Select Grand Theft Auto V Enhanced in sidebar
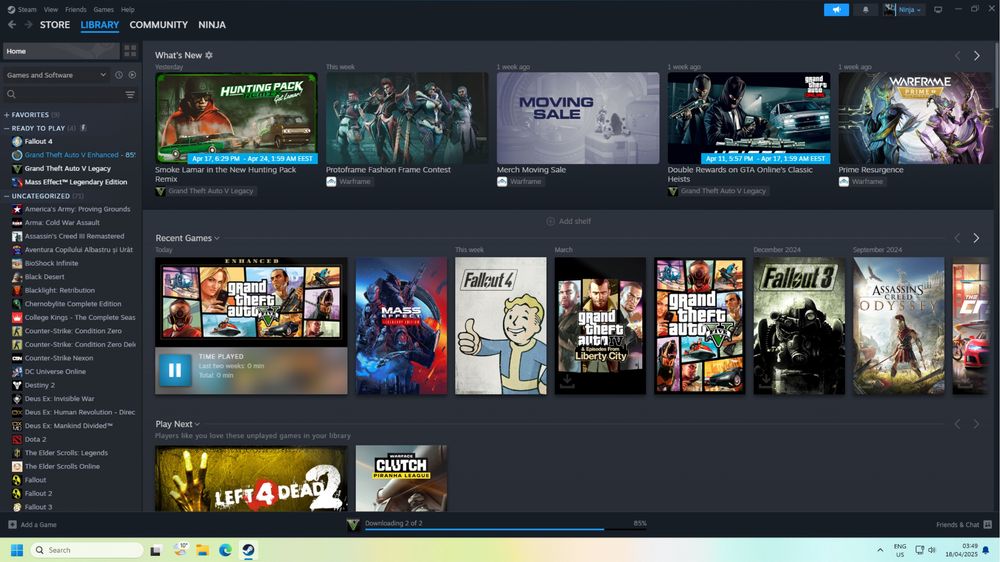Screen dimensions: 1000x562 tap(73, 155)
